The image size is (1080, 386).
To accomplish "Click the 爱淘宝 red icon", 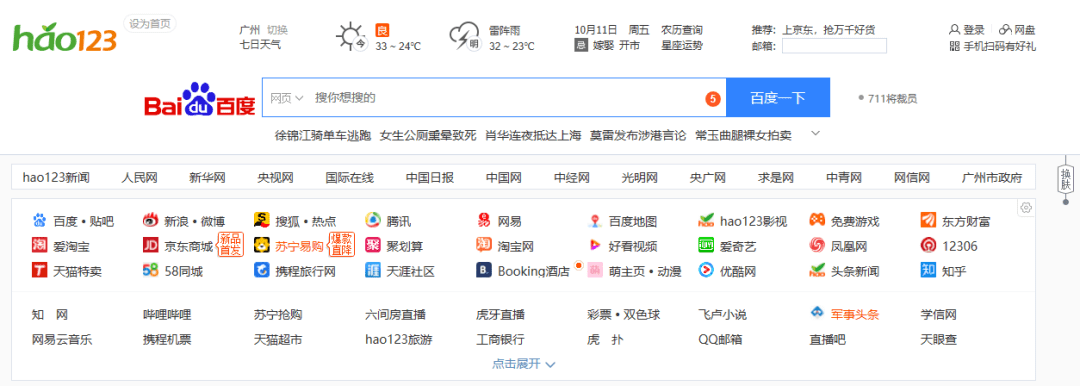I will pos(39,245).
